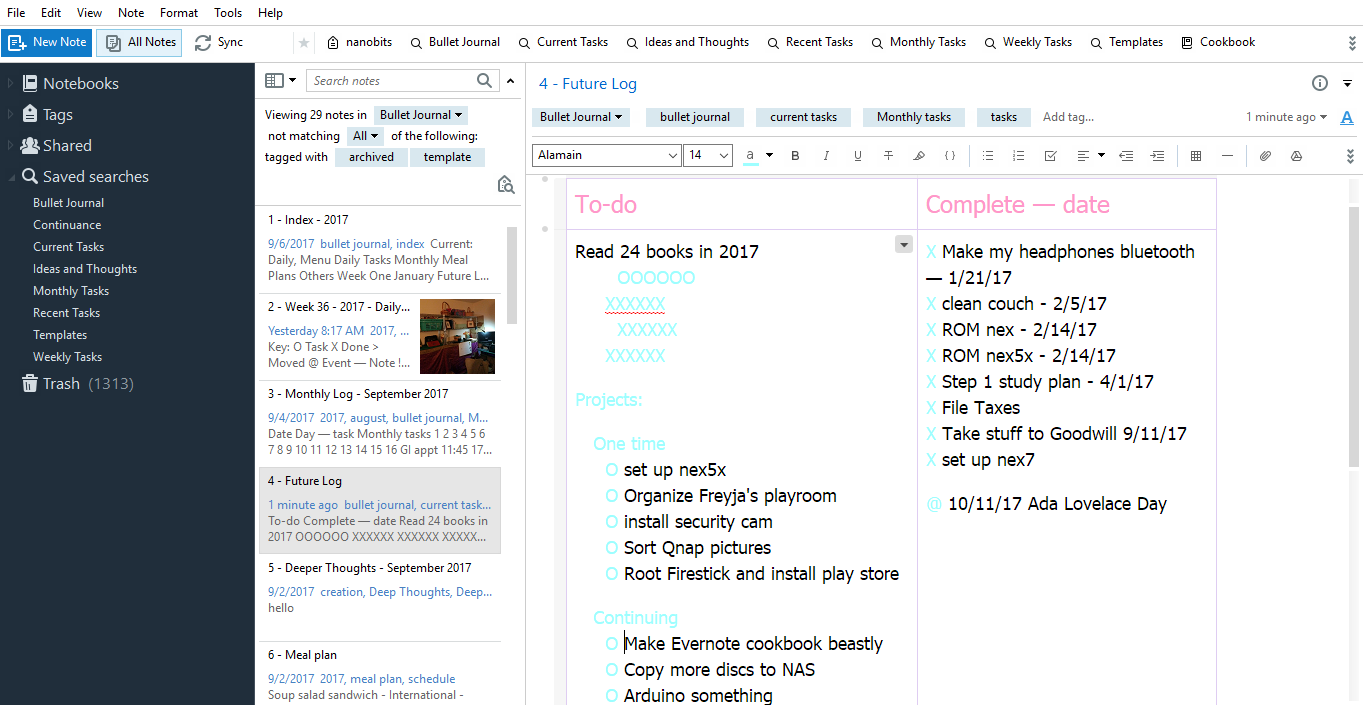Attach a file with paperclip icon
The width and height of the screenshot is (1363, 705).
(1265, 156)
